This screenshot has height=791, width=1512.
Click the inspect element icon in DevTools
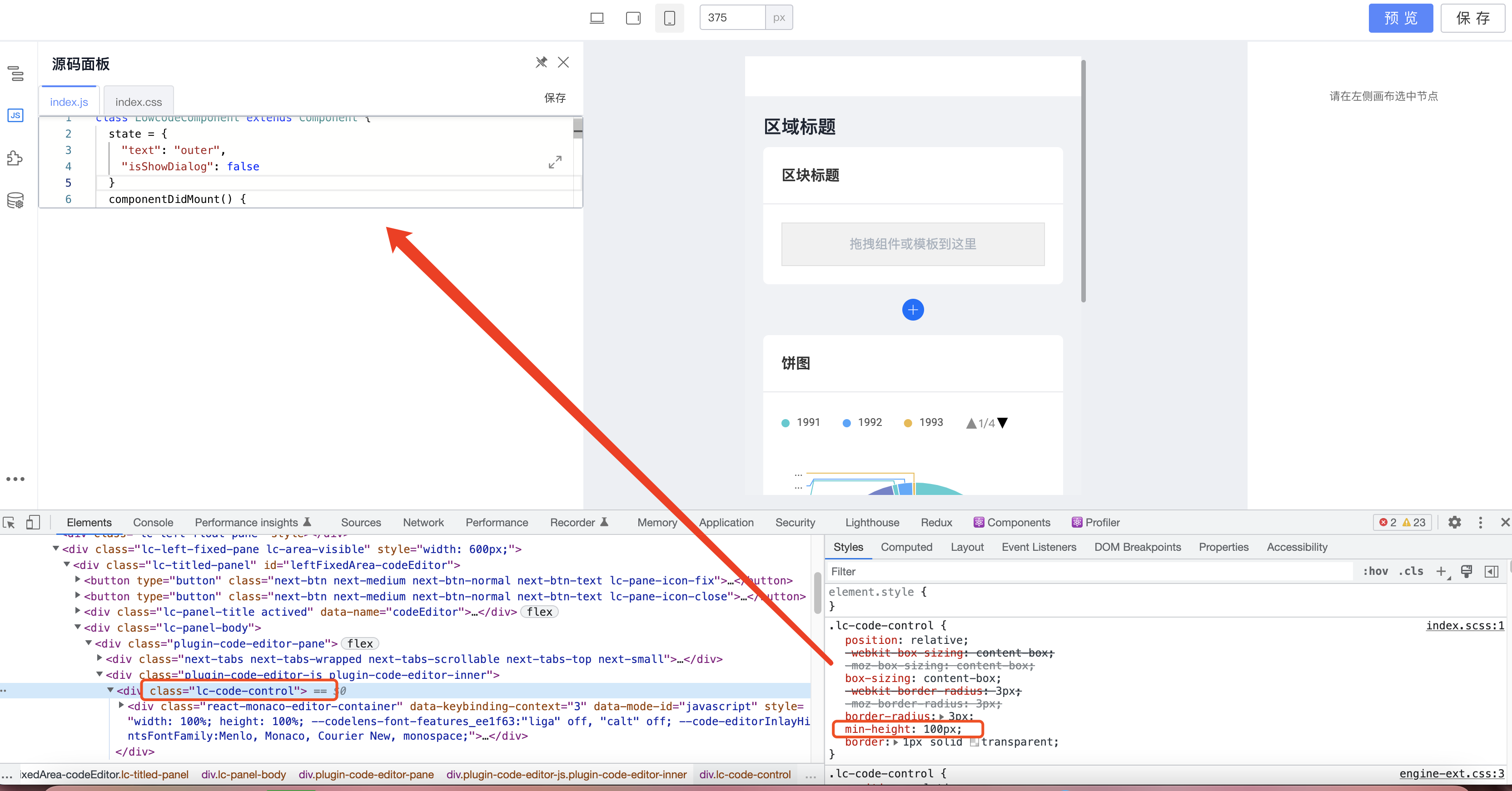(9, 522)
